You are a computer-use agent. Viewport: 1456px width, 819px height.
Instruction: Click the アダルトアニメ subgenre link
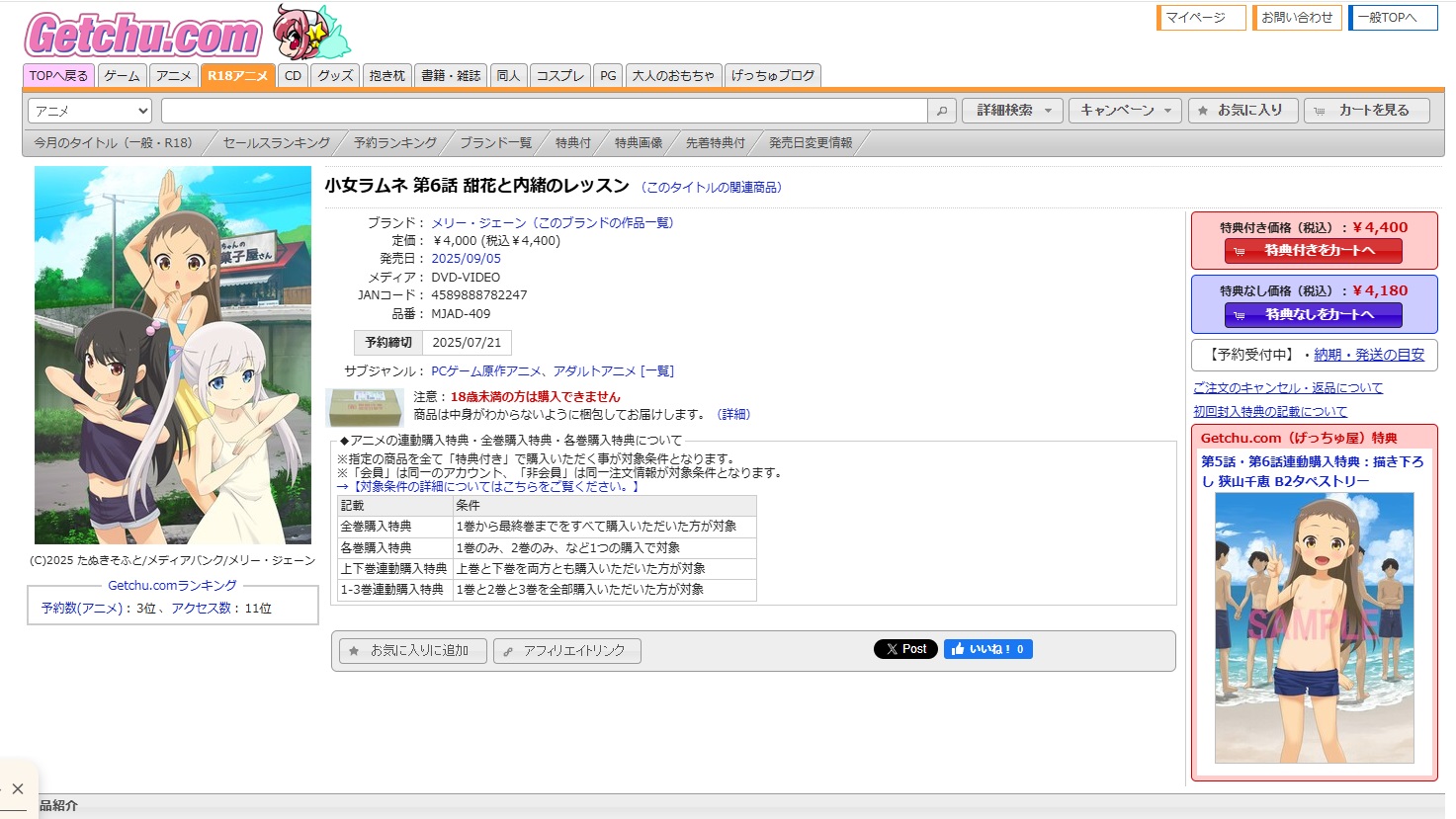point(594,371)
